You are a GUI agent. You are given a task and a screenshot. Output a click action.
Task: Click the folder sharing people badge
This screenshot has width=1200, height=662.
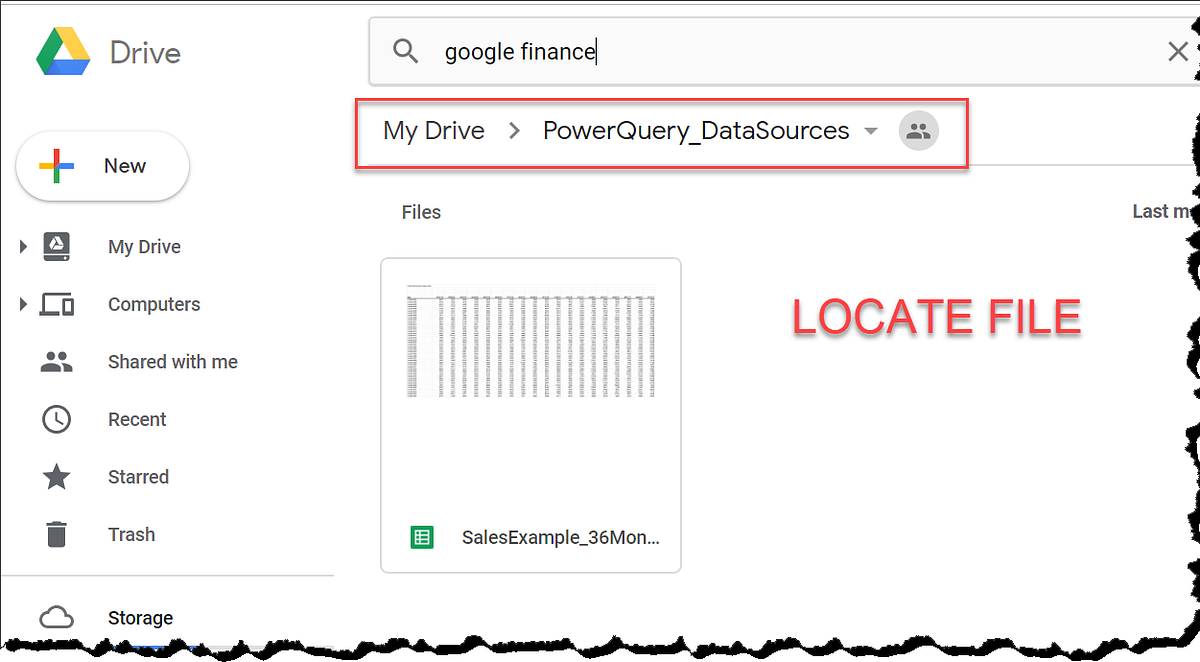(918, 130)
